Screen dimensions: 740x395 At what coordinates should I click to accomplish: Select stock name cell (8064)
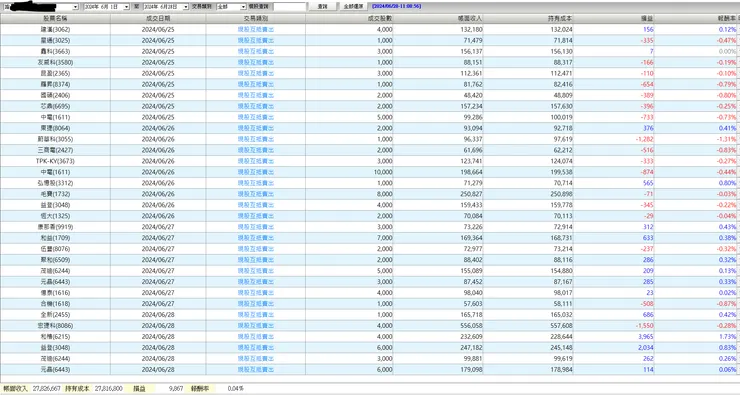[55, 128]
